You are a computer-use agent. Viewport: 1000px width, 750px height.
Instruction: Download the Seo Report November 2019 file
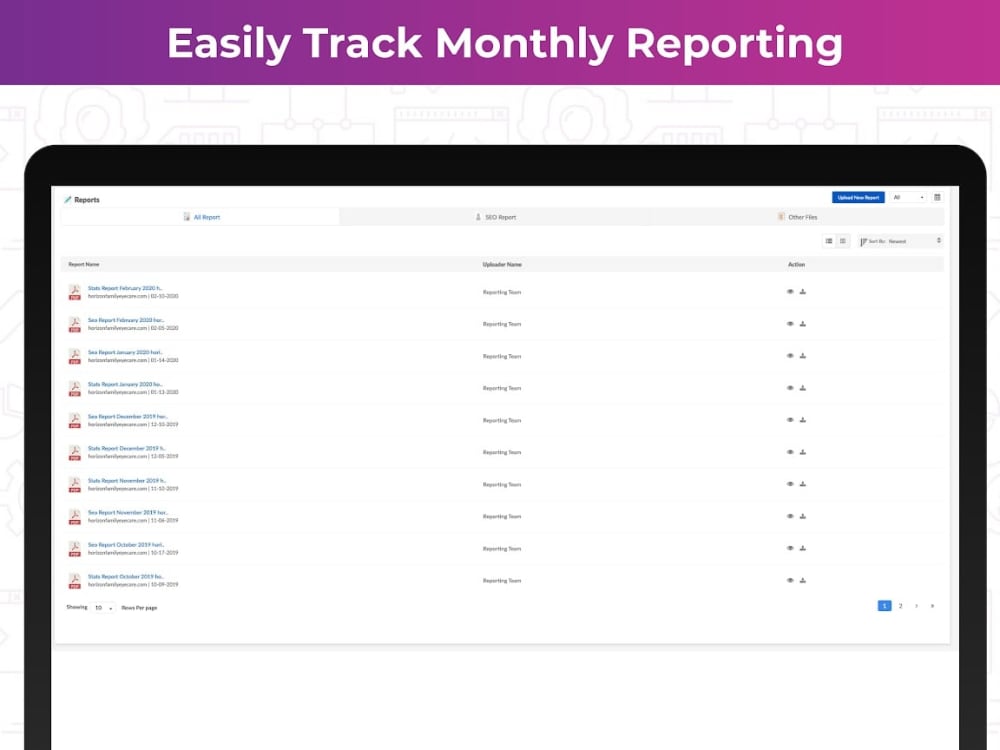pos(802,516)
